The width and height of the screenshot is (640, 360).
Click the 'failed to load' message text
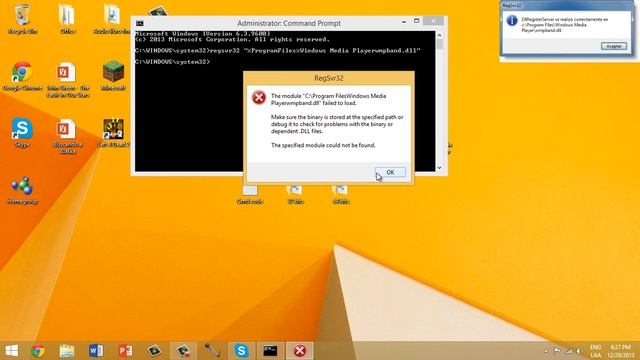point(328,100)
